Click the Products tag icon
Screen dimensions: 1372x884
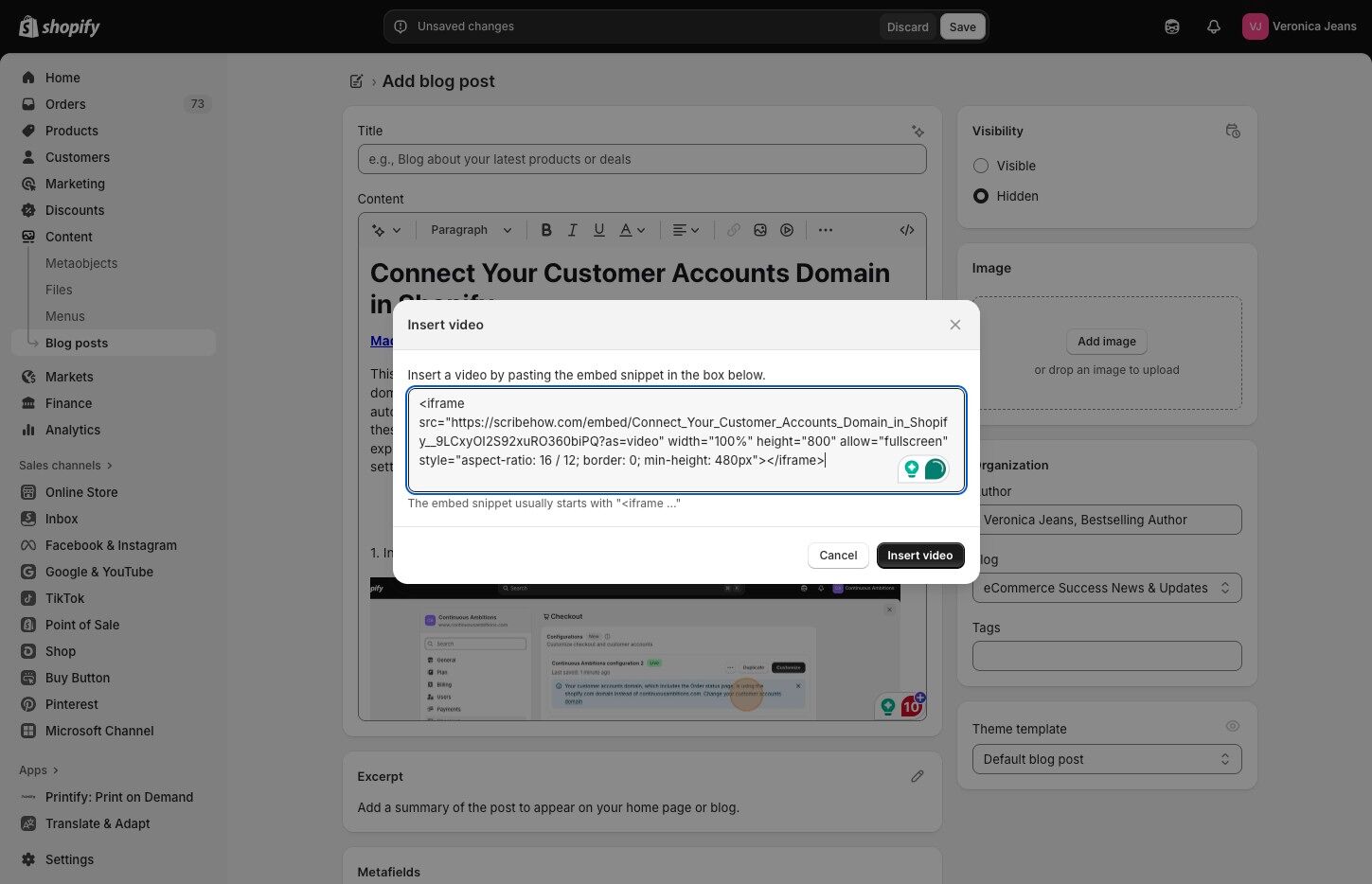(x=28, y=131)
